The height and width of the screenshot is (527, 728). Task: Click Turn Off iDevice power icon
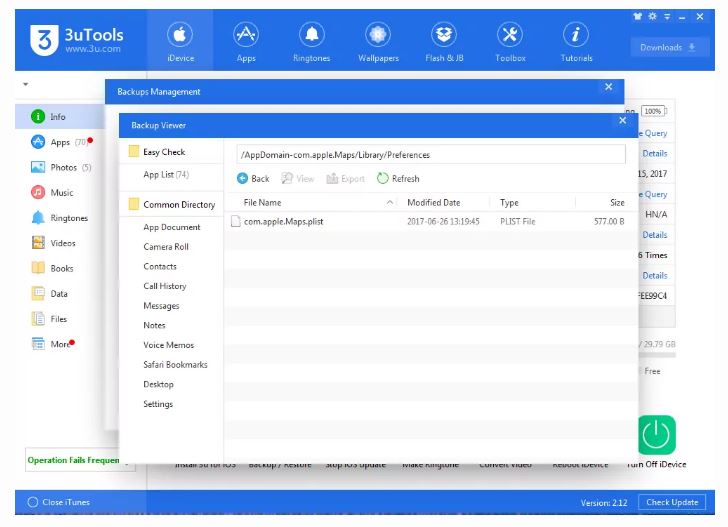pos(656,435)
